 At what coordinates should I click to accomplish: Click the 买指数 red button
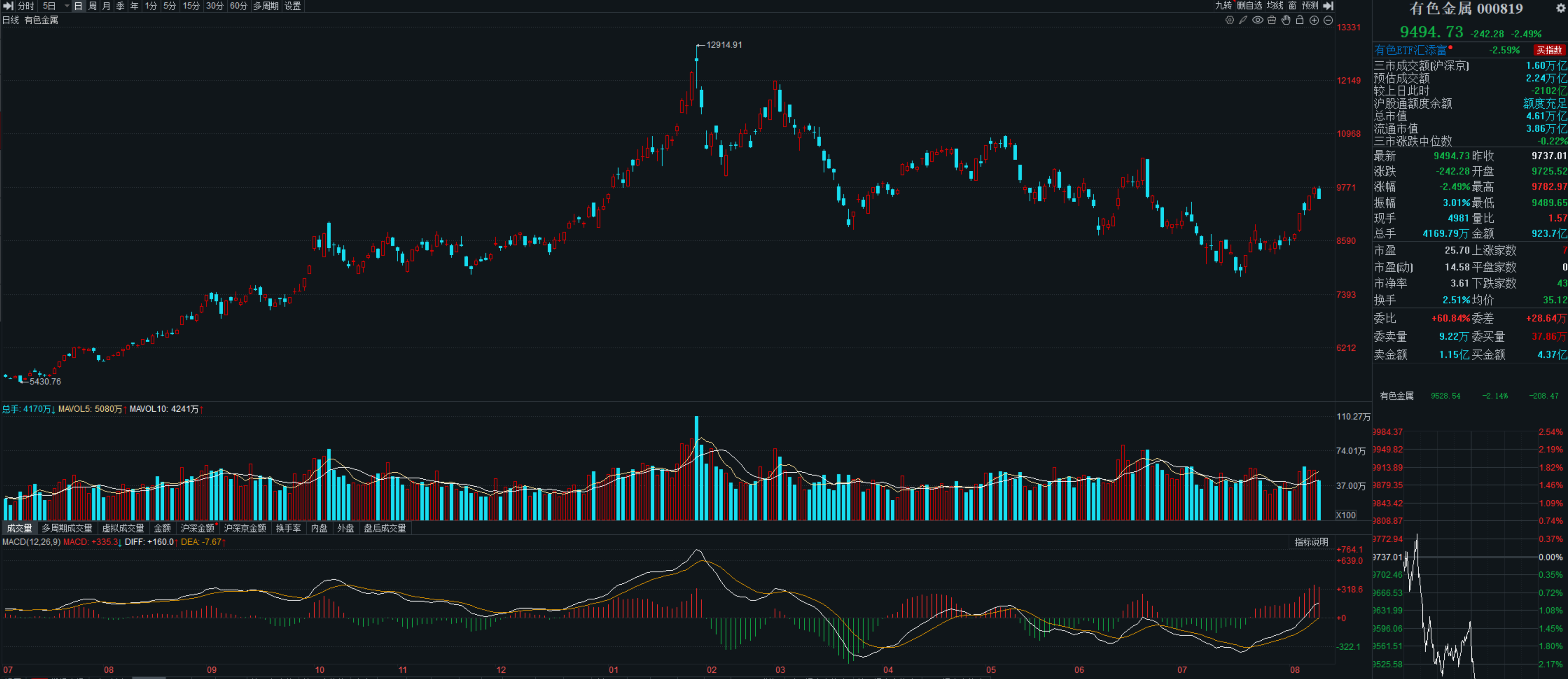point(1548,50)
